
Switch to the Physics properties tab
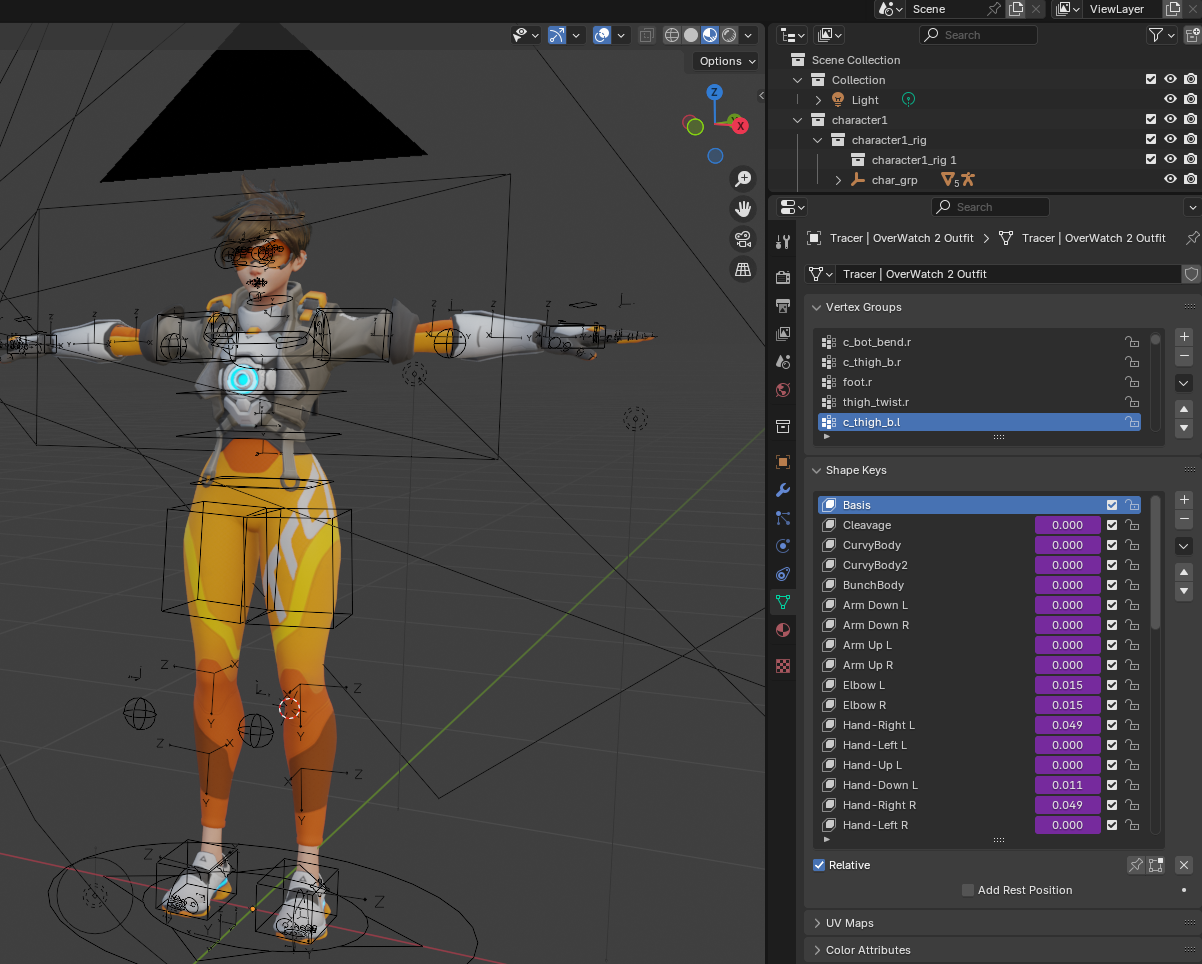tap(783, 546)
